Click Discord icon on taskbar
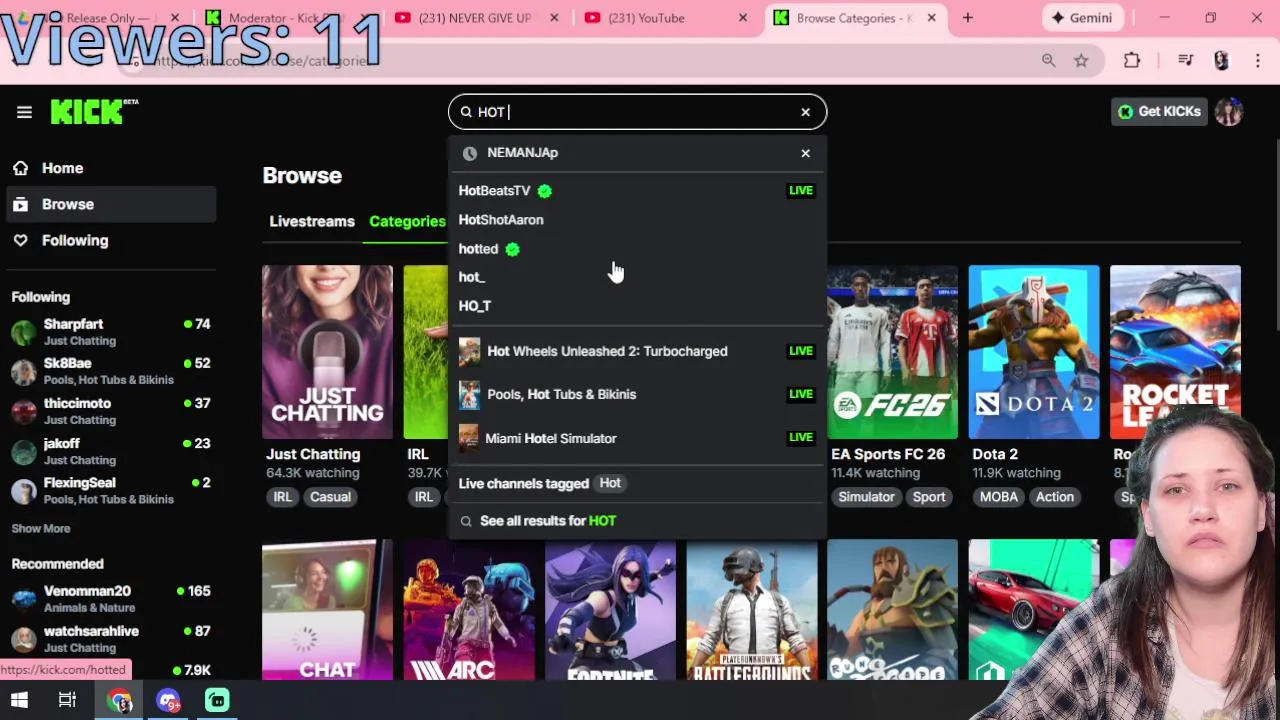 point(168,701)
